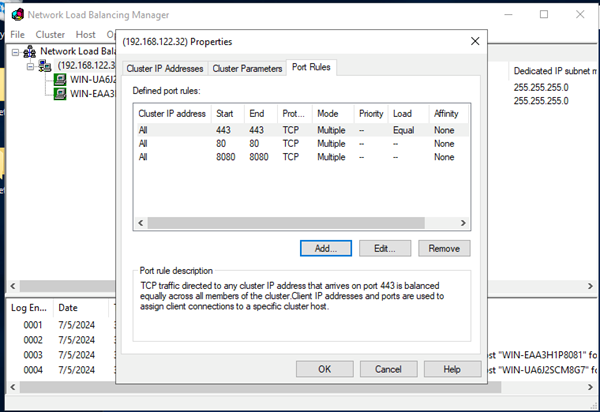Sort rules by Load column header
The image size is (600, 412).
coord(408,114)
